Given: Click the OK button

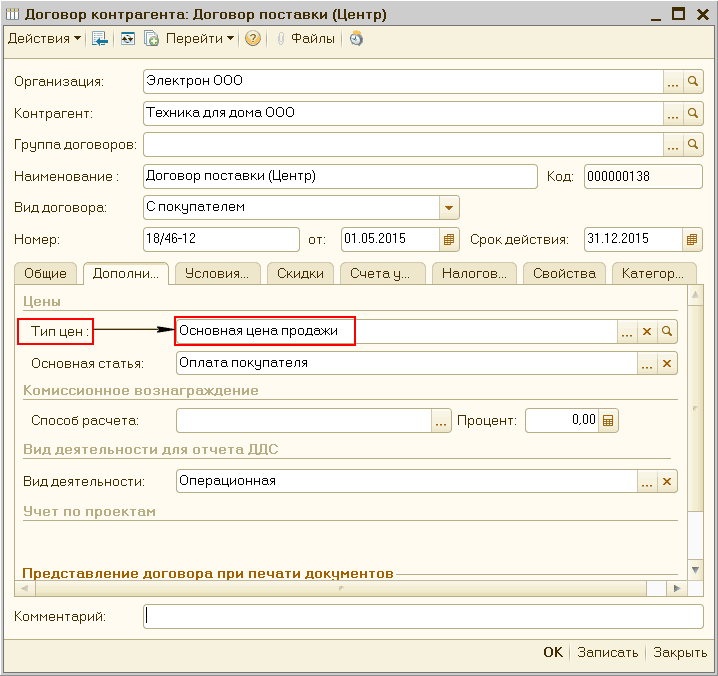Looking at the screenshot, I should click(553, 653).
